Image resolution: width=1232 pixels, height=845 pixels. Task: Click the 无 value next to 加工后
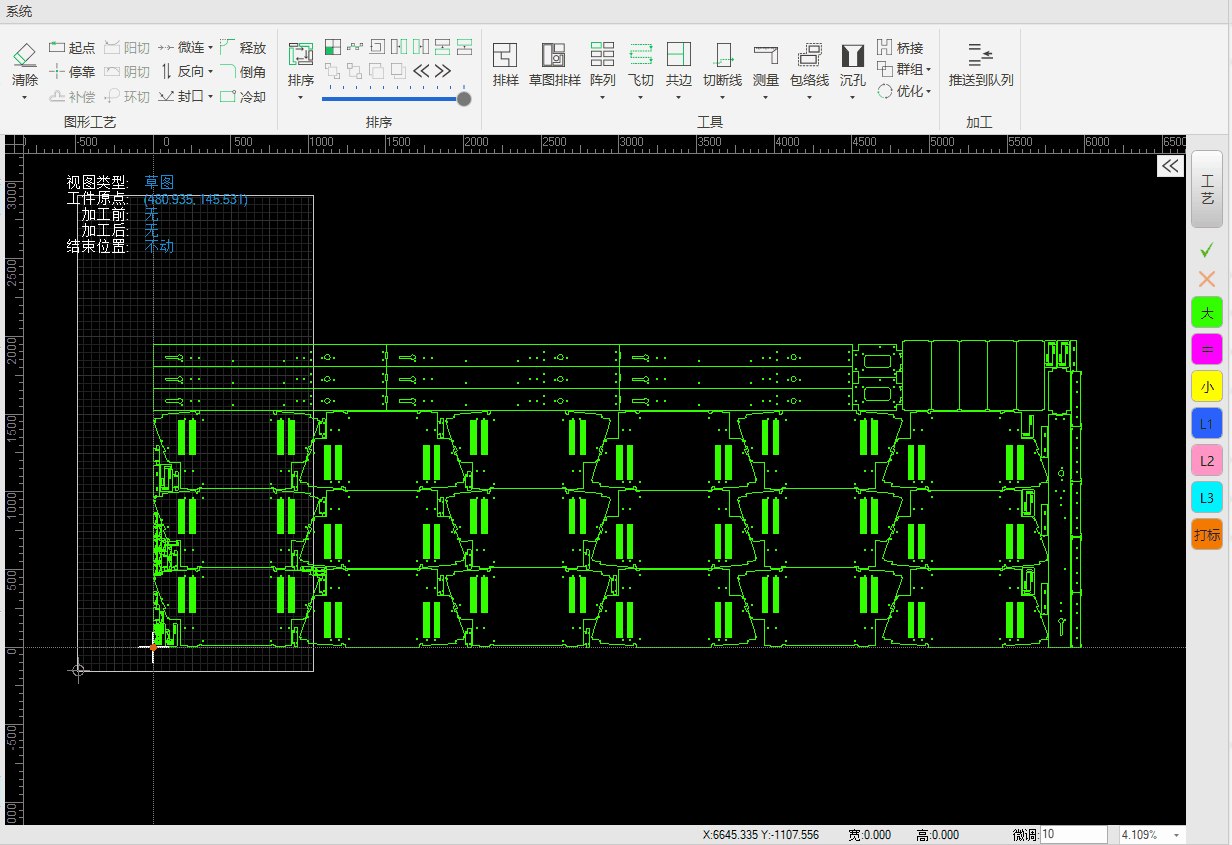point(151,230)
